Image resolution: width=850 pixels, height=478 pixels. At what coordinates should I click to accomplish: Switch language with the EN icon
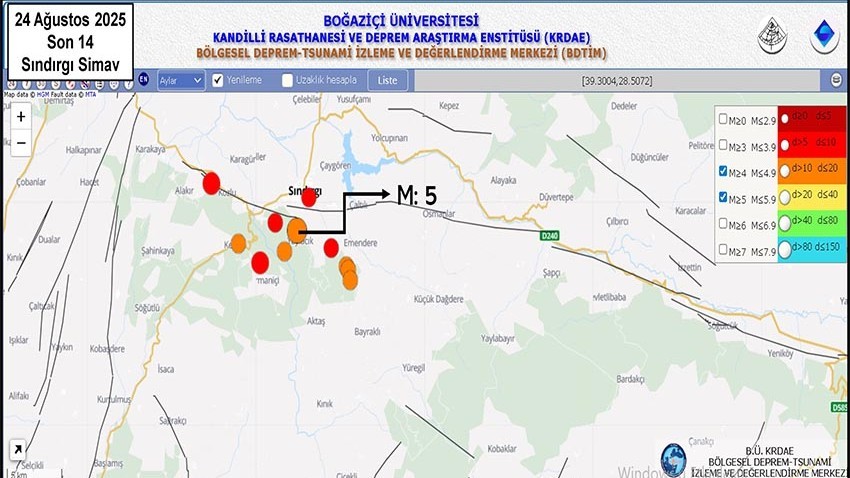click(143, 80)
